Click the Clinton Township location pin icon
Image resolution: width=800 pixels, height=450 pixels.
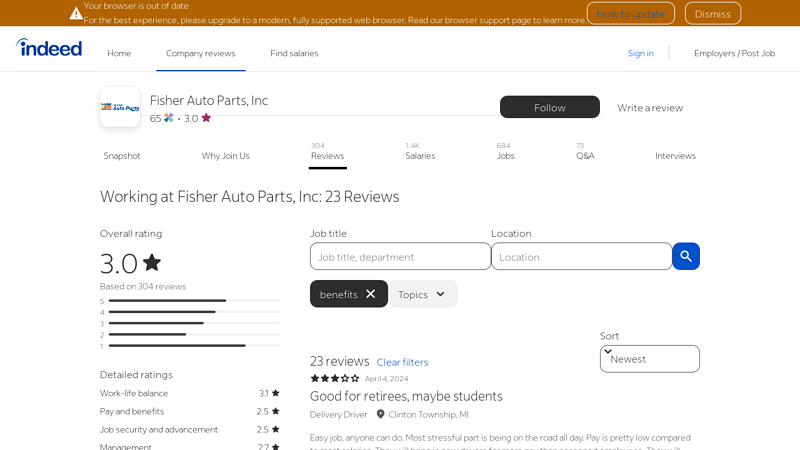tap(380, 414)
